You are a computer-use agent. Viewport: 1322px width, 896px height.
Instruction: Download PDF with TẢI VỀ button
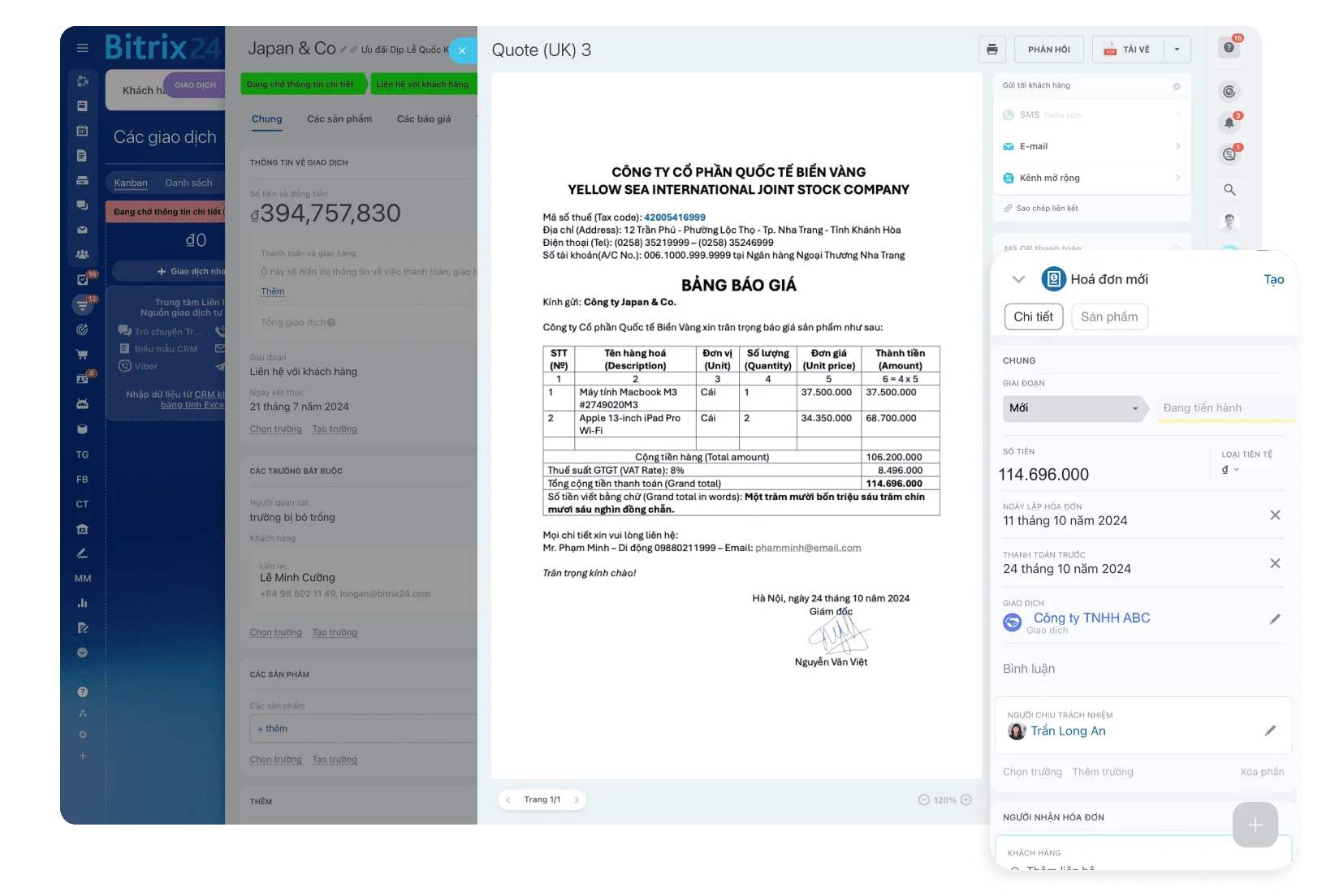tap(1127, 50)
